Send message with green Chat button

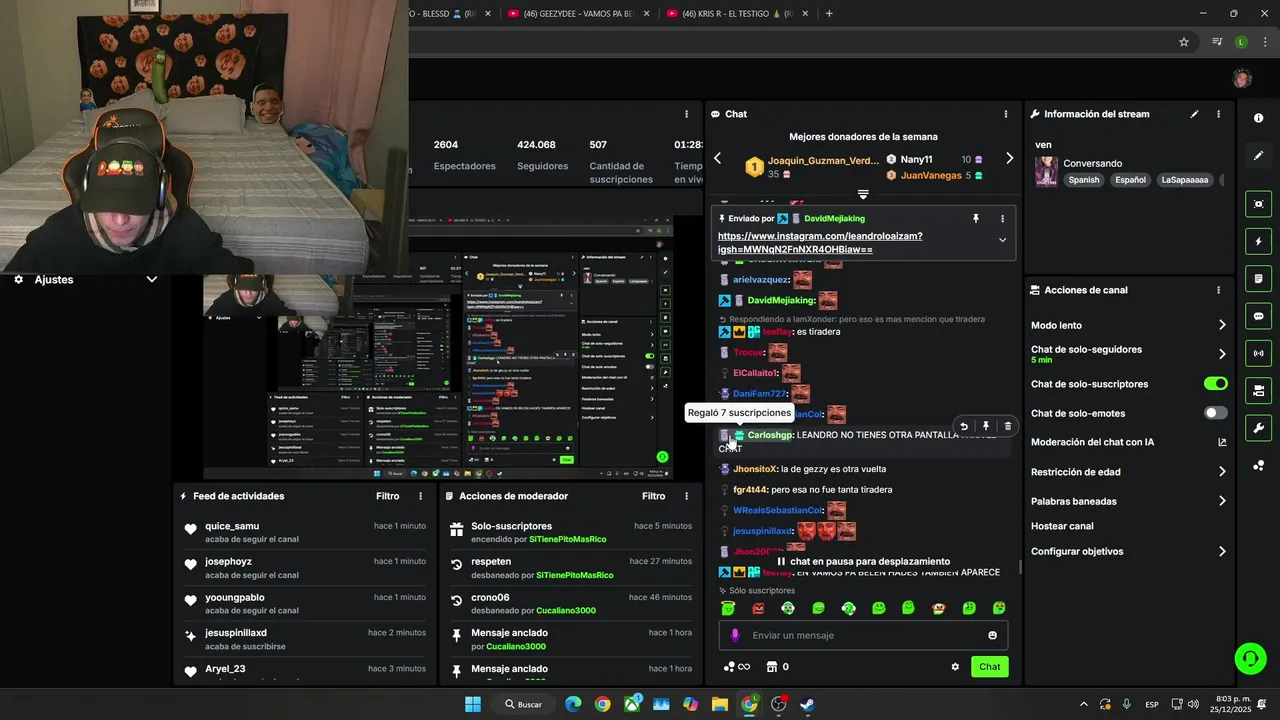pyautogui.click(x=989, y=667)
